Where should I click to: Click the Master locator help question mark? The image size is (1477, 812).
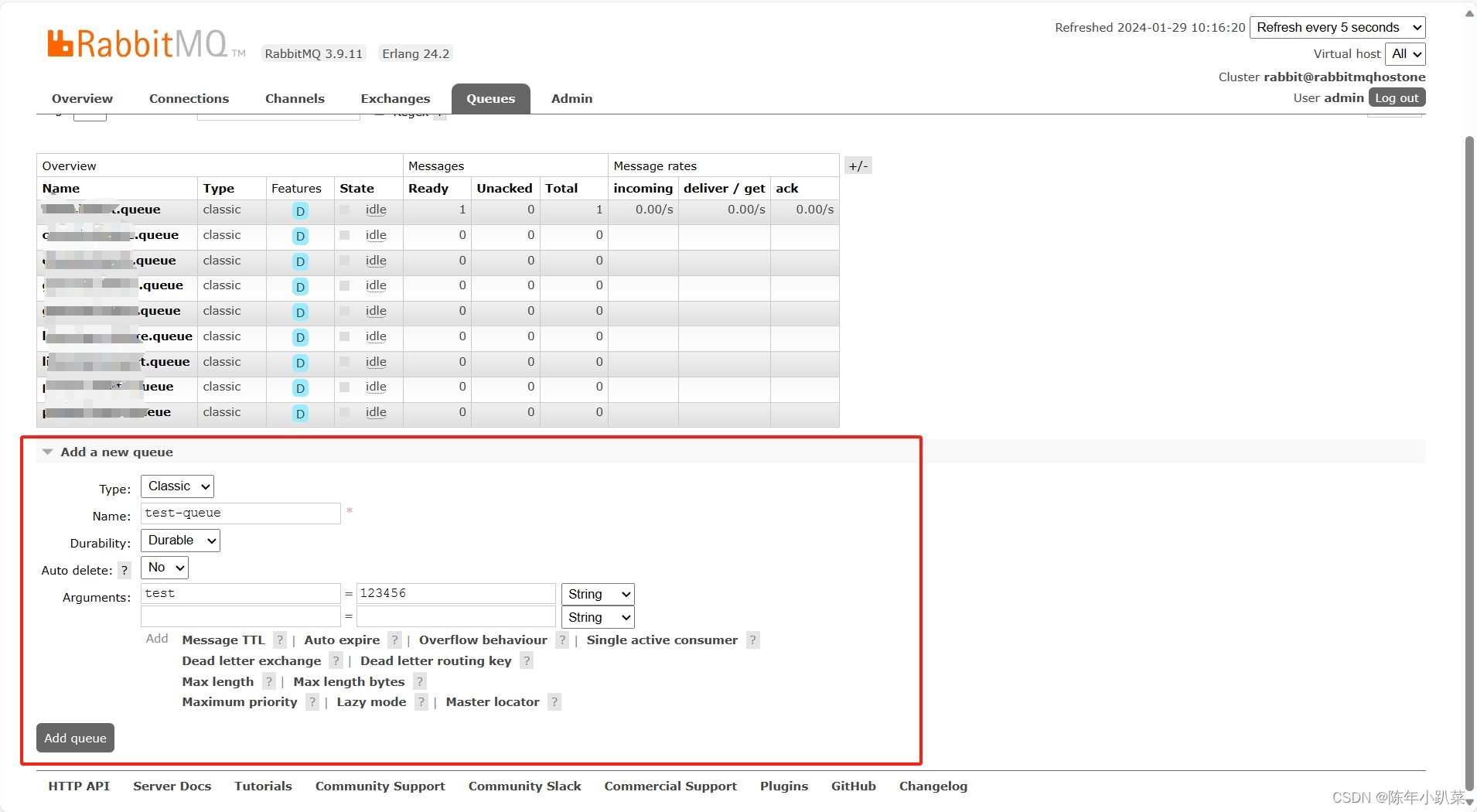pyautogui.click(x=554, y=702)
